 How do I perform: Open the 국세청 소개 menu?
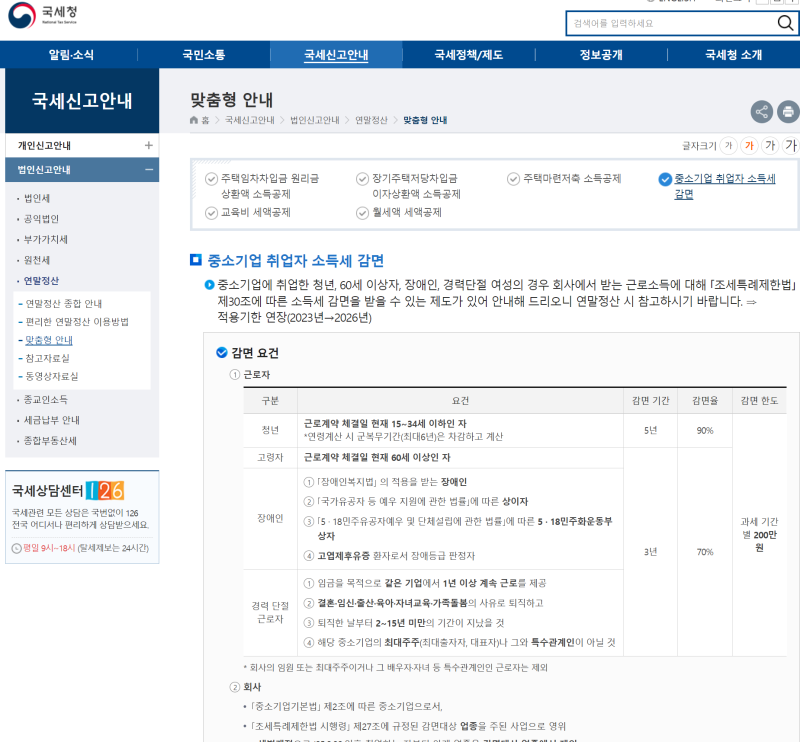(733, 55)
